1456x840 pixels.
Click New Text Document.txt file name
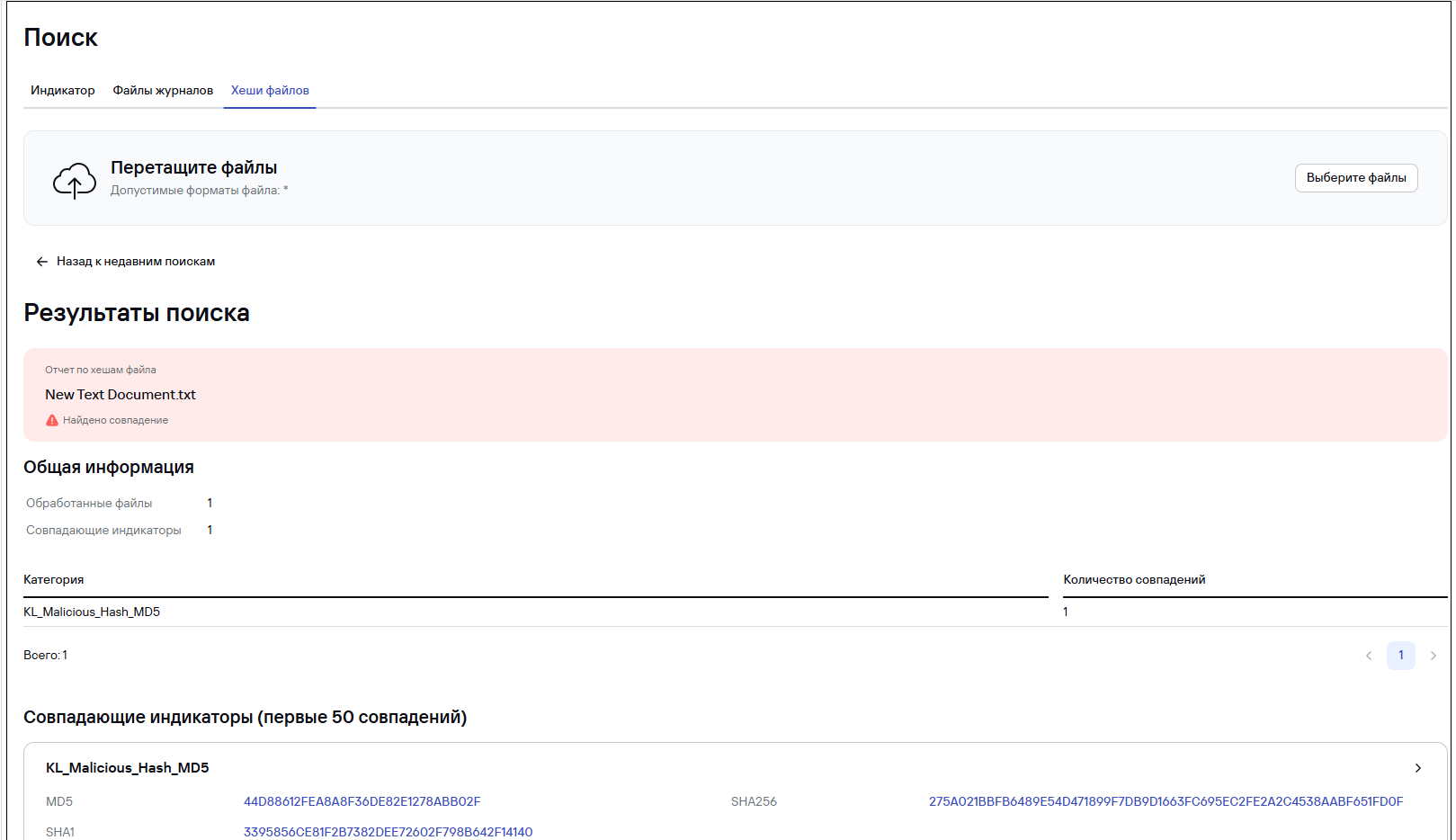(x=121, y=395)
